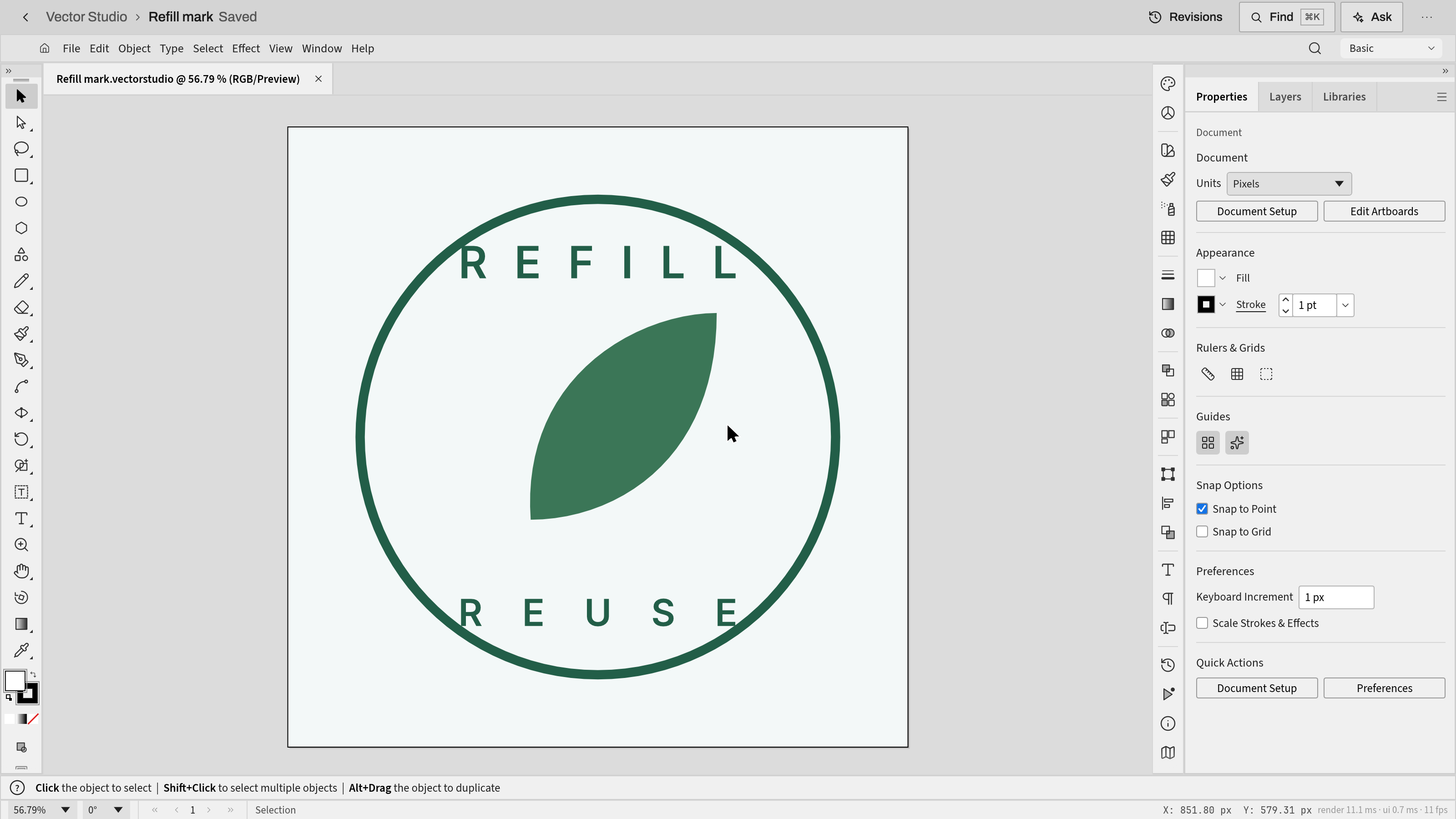Open the stroke weight dropdown arrow
The height and width of the screenshot is (819, 1456).
[1345, 305]
